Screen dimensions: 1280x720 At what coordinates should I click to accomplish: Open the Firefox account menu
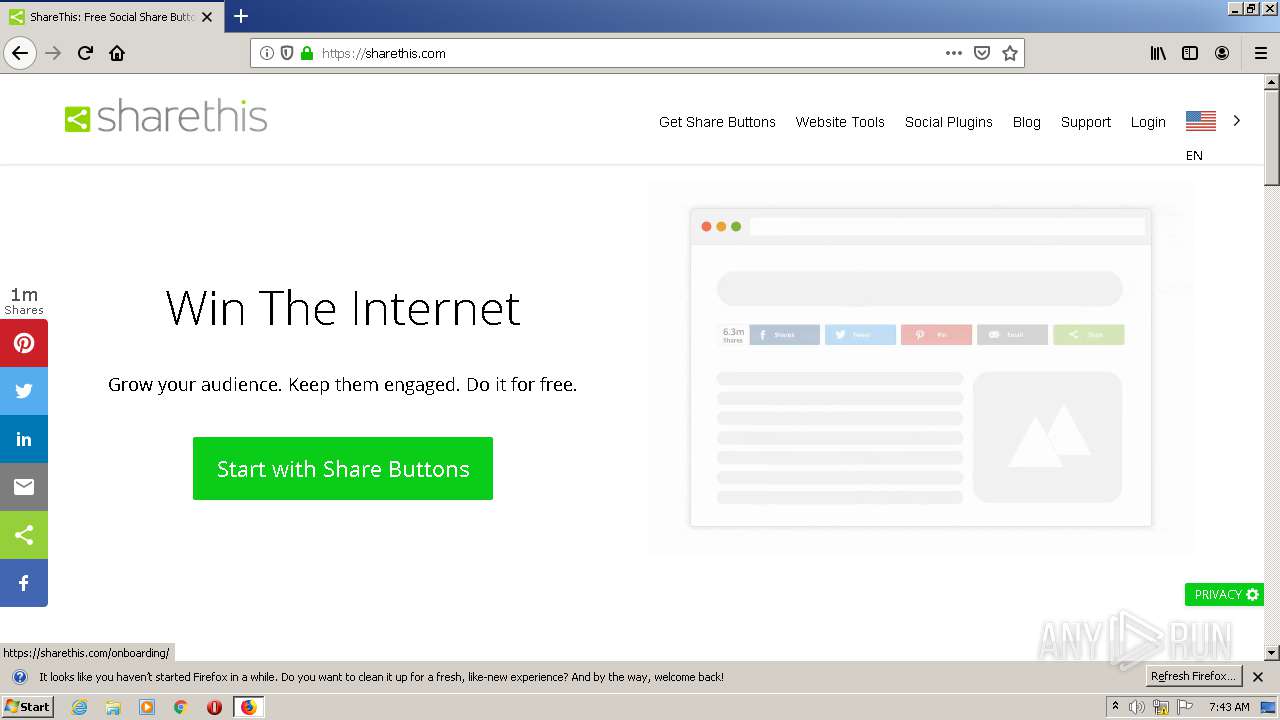pyautogui.click(x=1222, y=53)
